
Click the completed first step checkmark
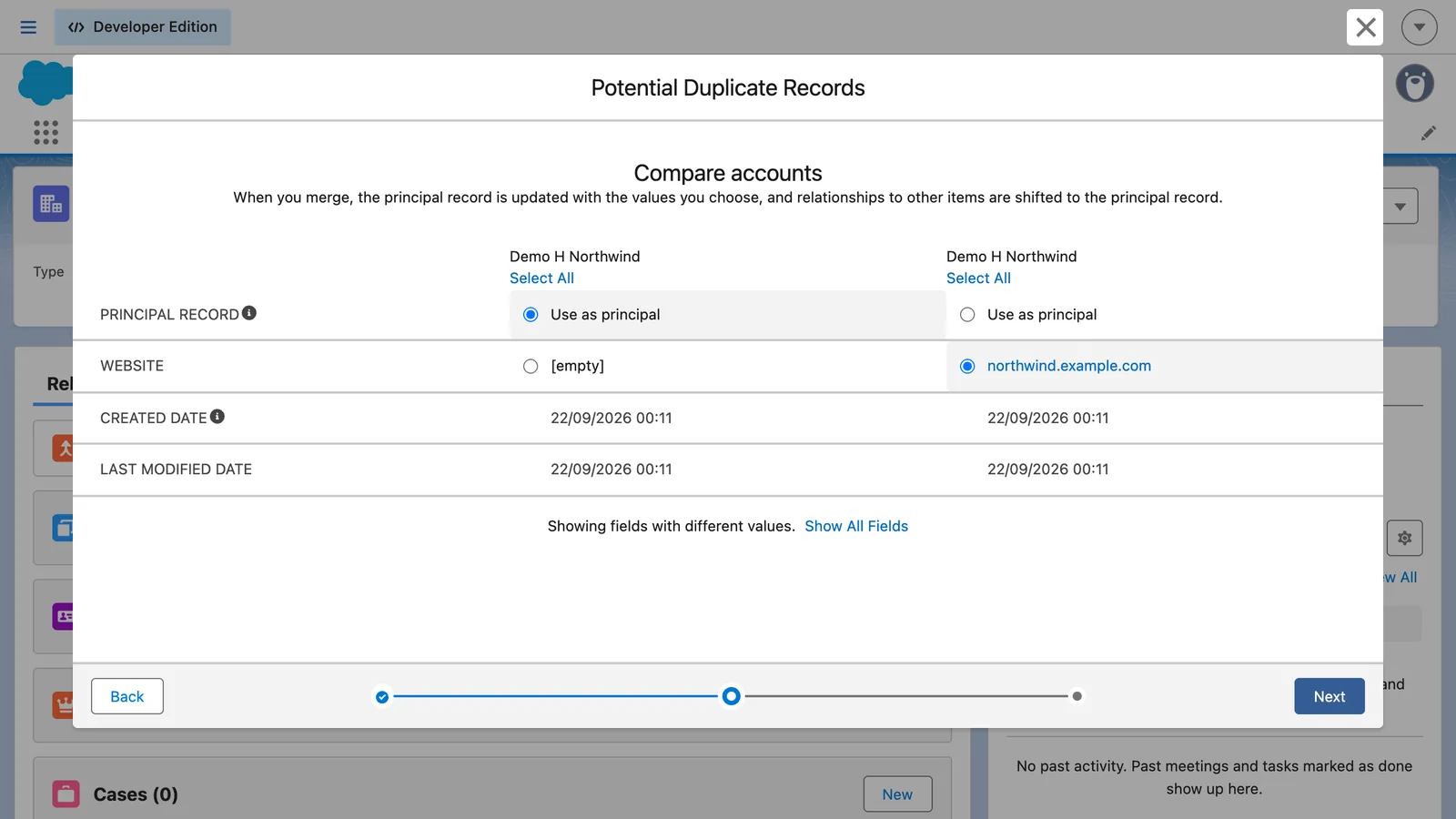click(382, 697)
